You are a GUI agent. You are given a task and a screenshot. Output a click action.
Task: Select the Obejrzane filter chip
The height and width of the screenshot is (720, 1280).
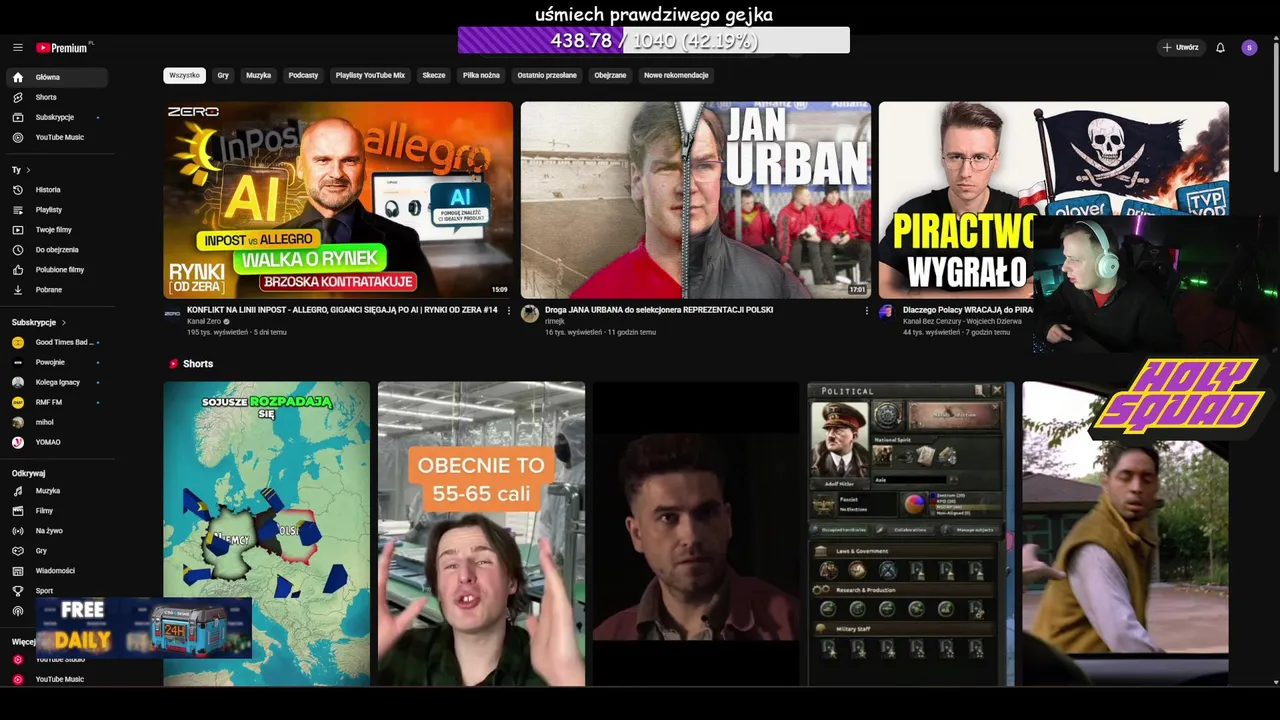610,75
